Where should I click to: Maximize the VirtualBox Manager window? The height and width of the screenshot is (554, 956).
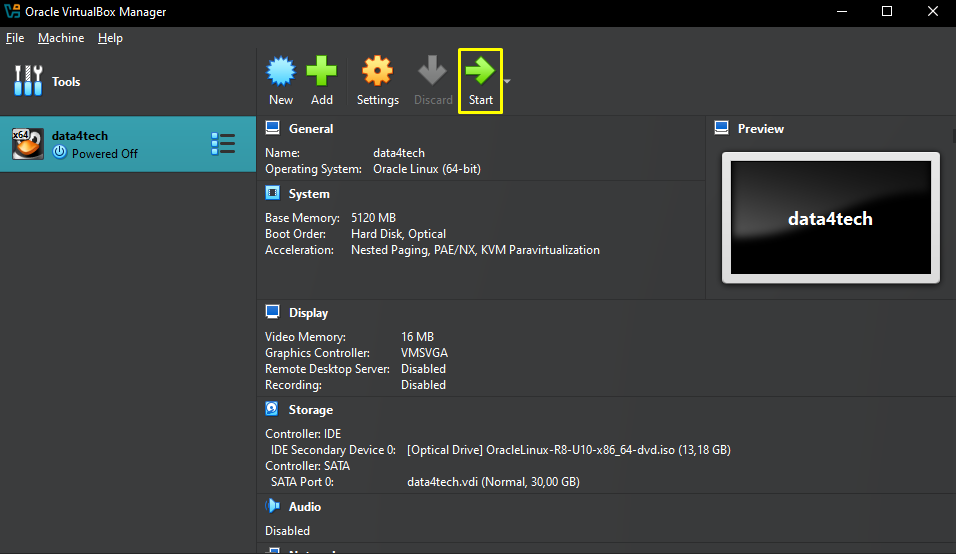point(887,12)
